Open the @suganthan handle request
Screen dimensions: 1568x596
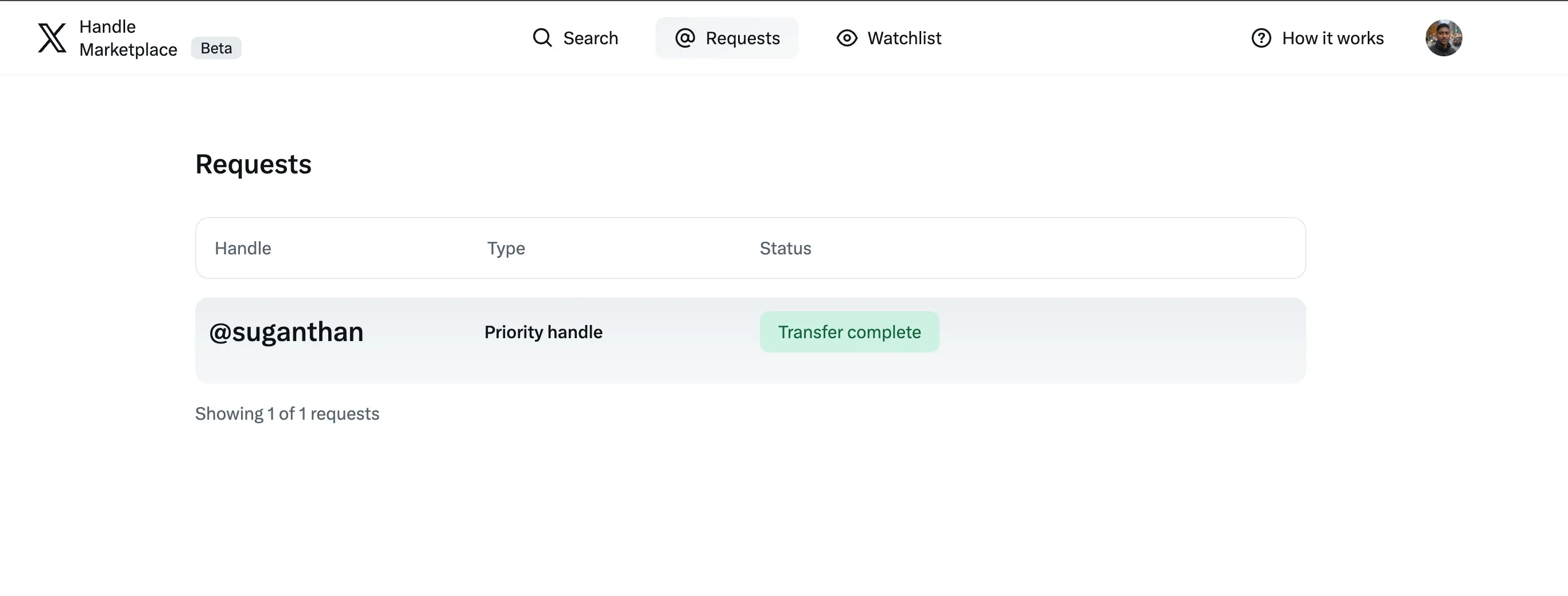coord(286,332)
